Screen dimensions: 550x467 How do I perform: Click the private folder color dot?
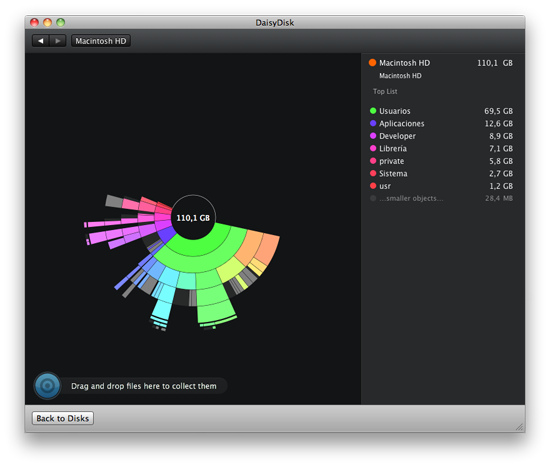[x=373, y=161]
